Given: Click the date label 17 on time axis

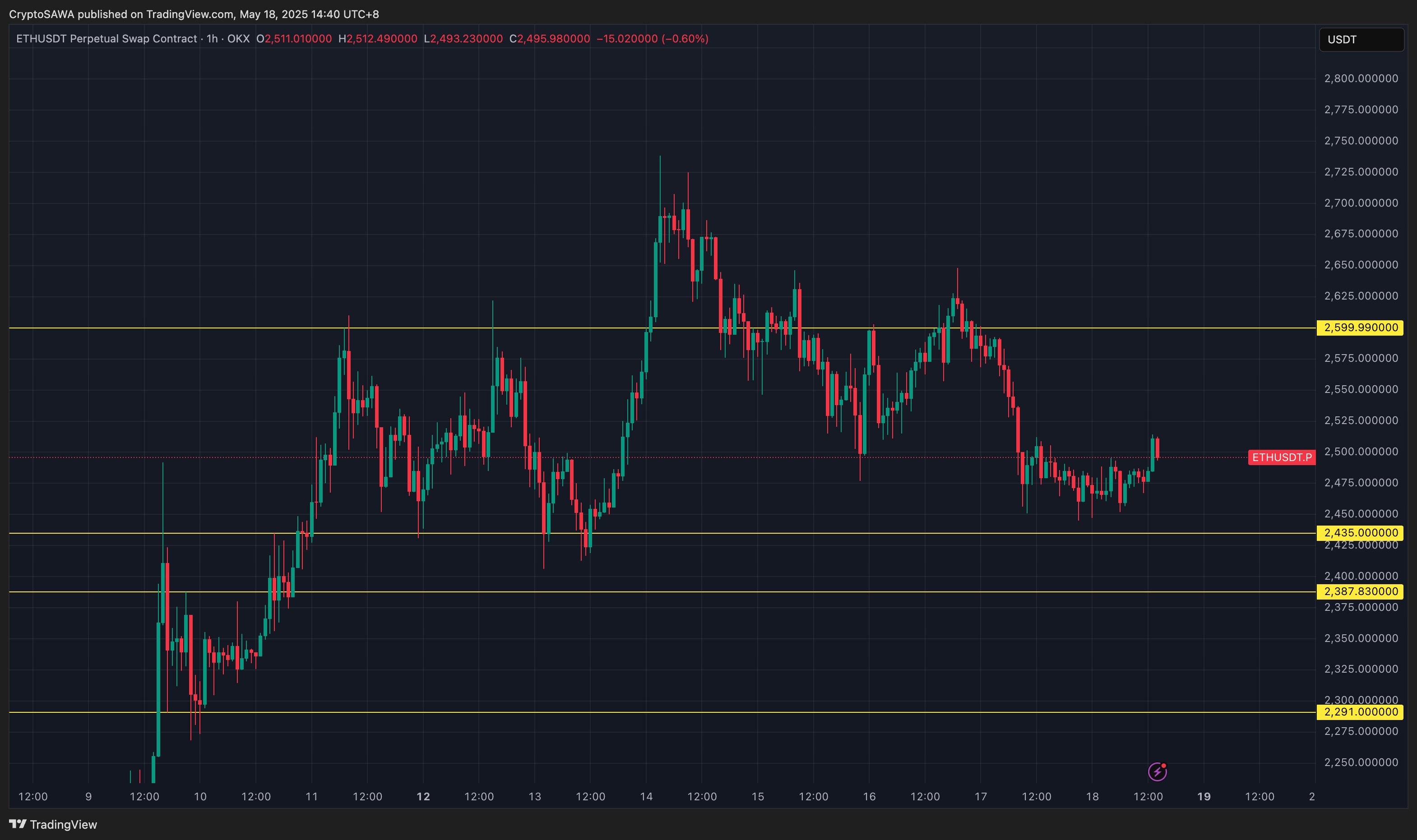Looking at the screenshot, I should tap(981, 796).
